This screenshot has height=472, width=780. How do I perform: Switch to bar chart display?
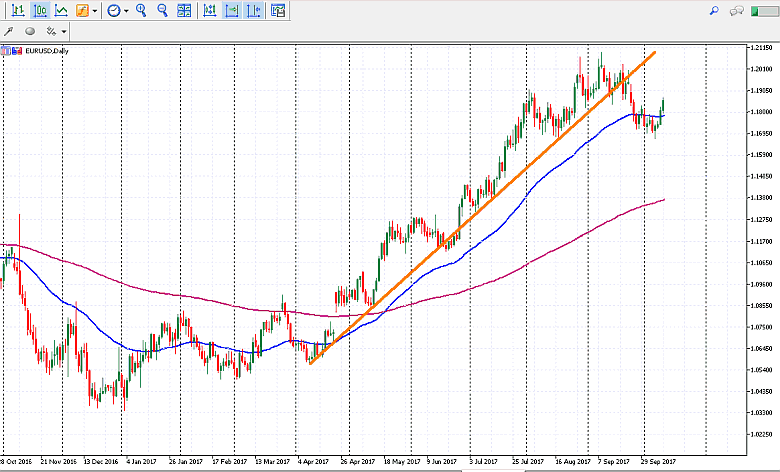tap(17, 11)
